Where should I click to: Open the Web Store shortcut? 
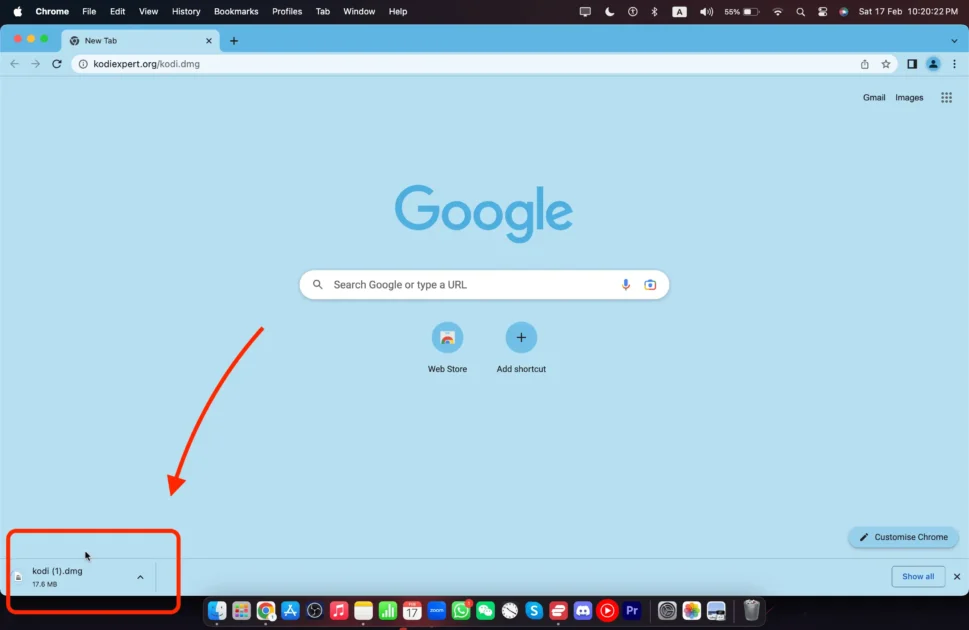point(447,338)
